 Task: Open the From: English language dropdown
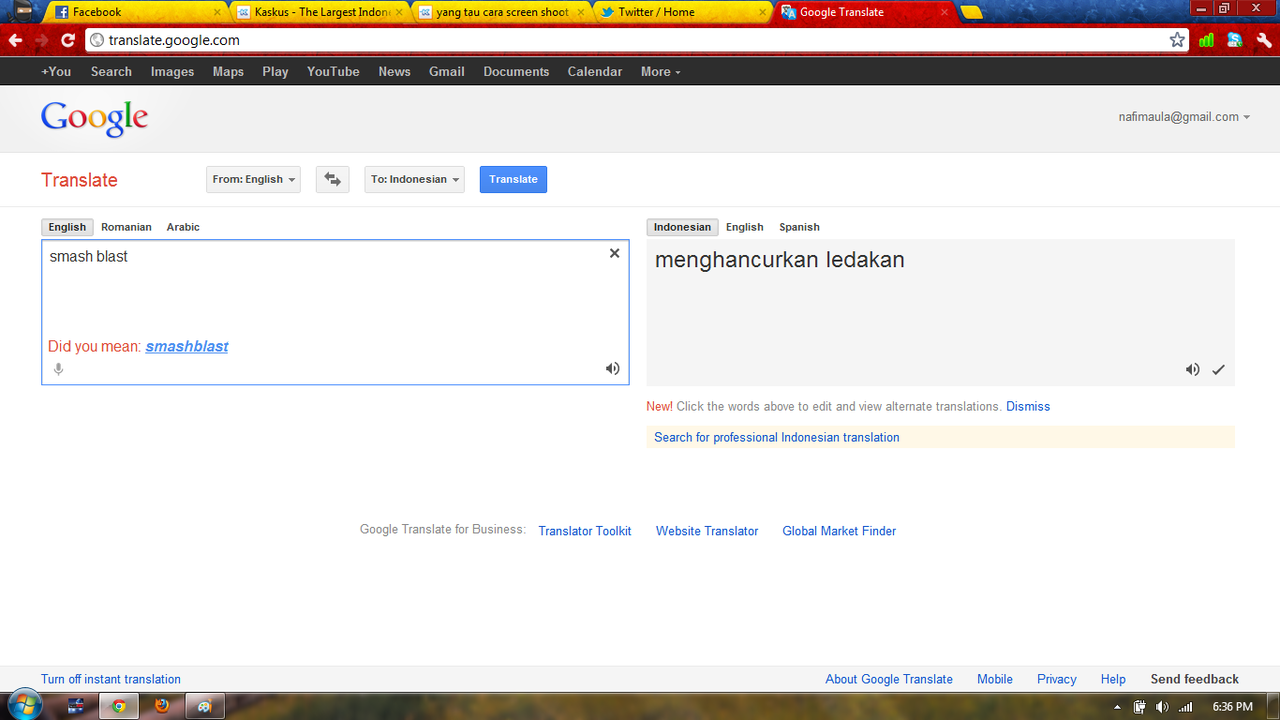click(x=254, y=179)
